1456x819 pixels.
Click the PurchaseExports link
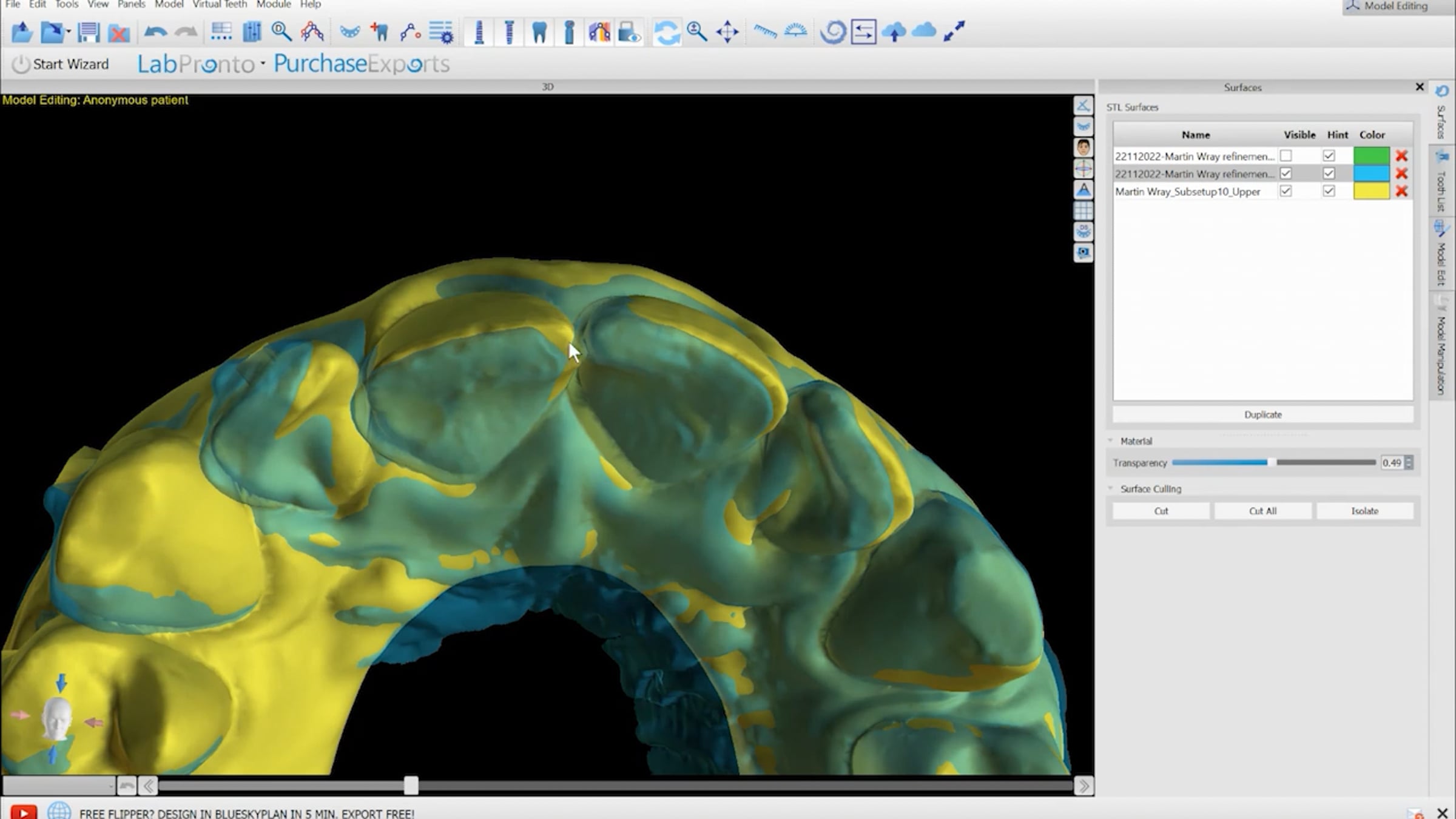[x=362, y=64]
